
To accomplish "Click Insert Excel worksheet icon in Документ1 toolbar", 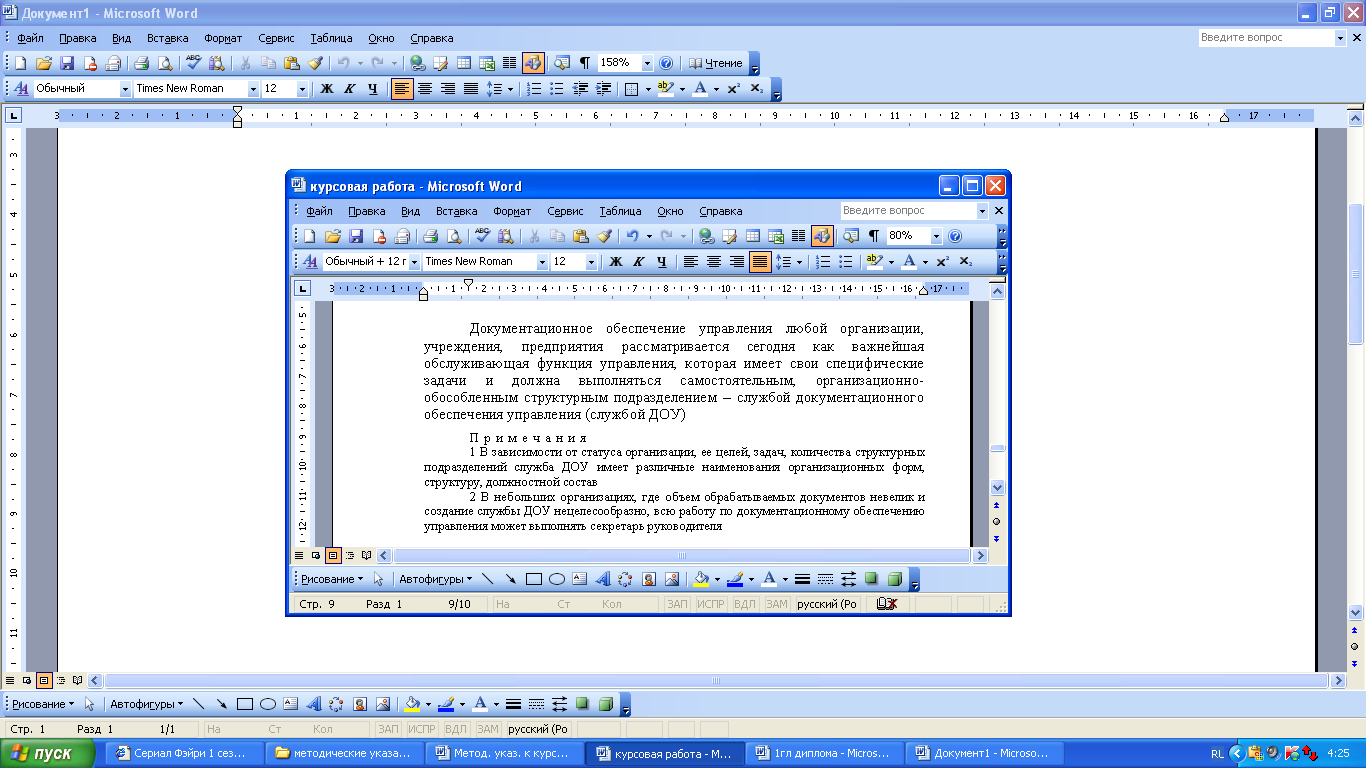I will (487, 63).
